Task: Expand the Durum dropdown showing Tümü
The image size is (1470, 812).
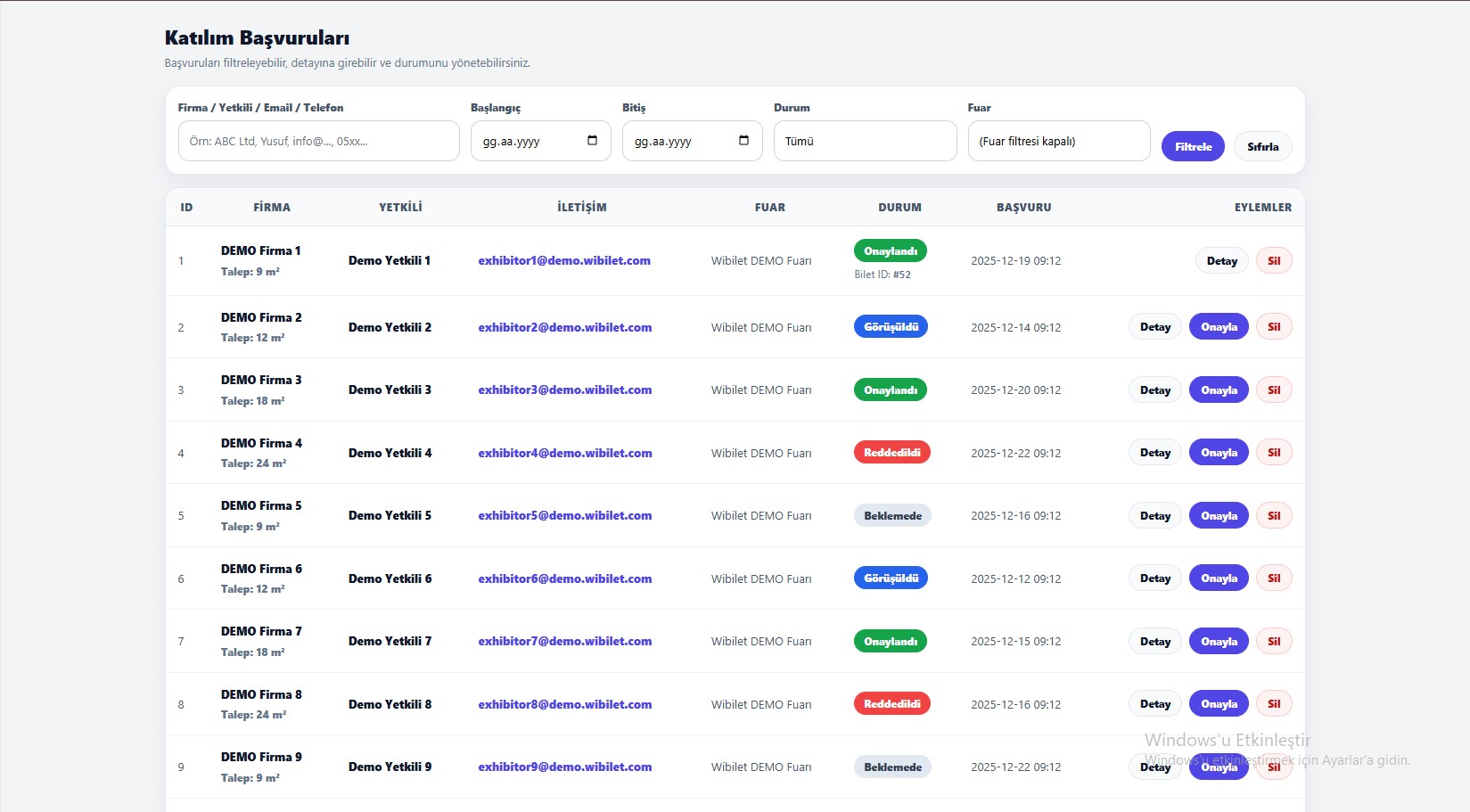Action: tap(865, 141)
